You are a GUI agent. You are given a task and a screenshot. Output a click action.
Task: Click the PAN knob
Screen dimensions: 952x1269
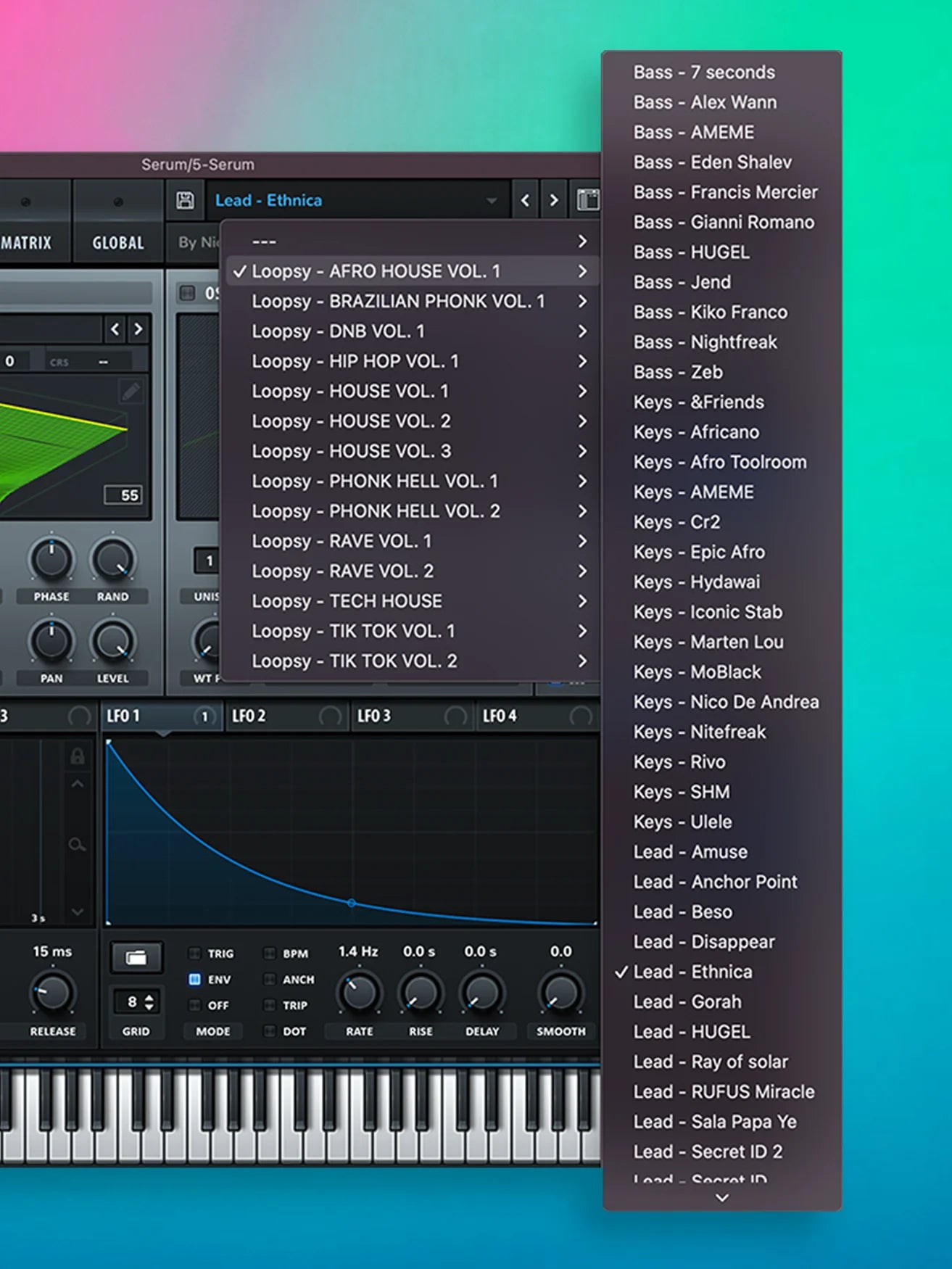[x=51, y=641]
